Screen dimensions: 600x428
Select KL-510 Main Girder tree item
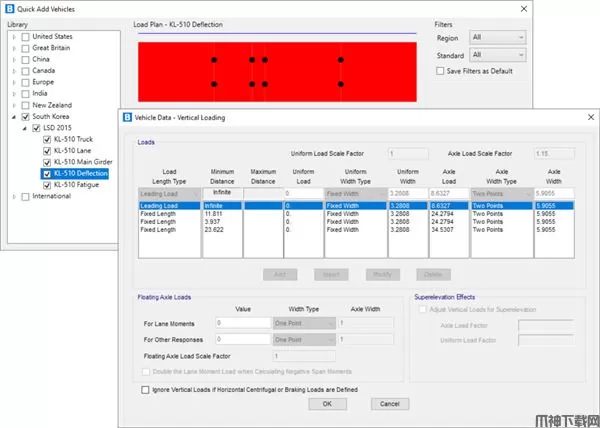tap(86, 162)
